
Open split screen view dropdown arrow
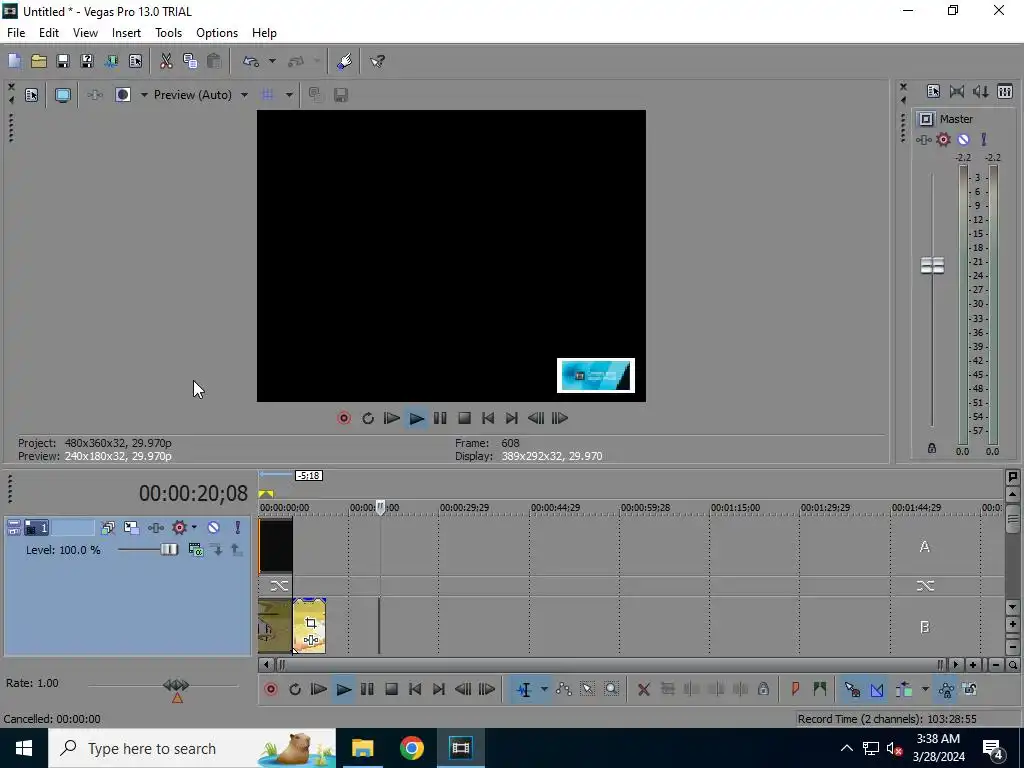144,95
